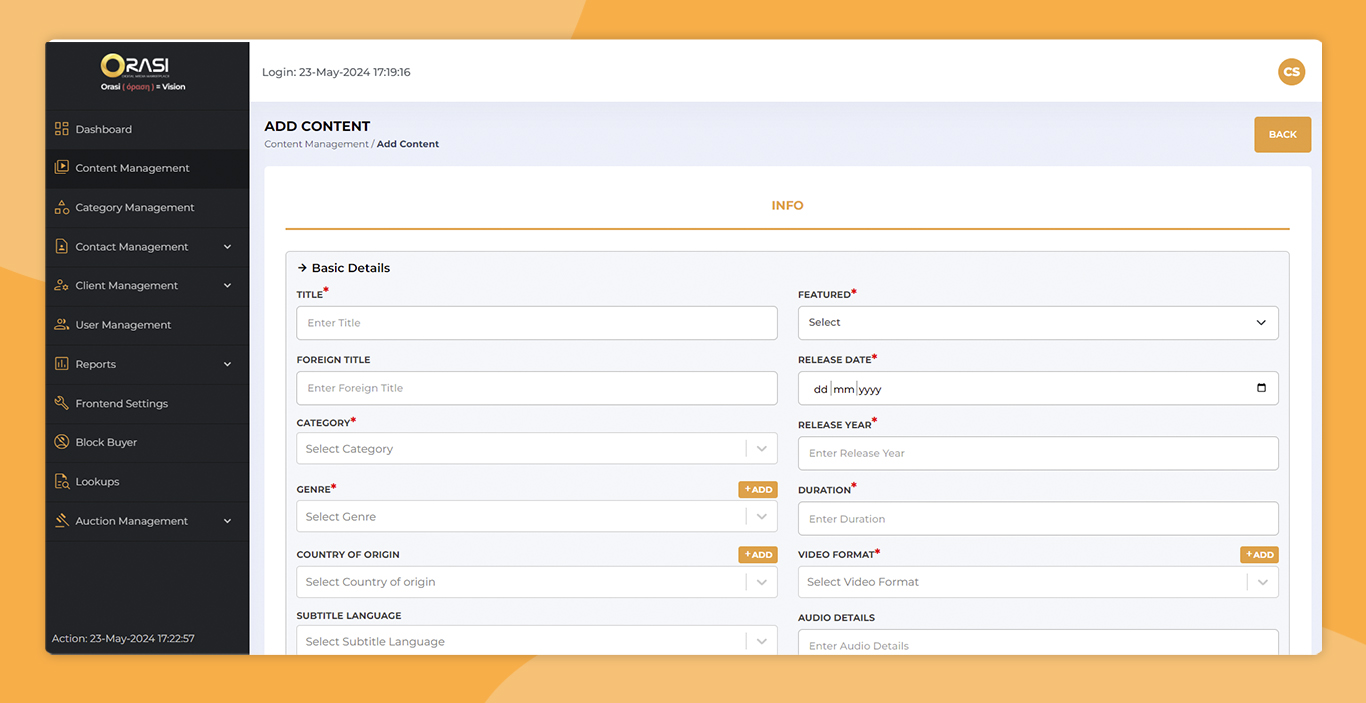Image resolution: width=1366 pixels, height=703 pixels.
Task: Click the Login timestamp text
Action: [336, 72]
